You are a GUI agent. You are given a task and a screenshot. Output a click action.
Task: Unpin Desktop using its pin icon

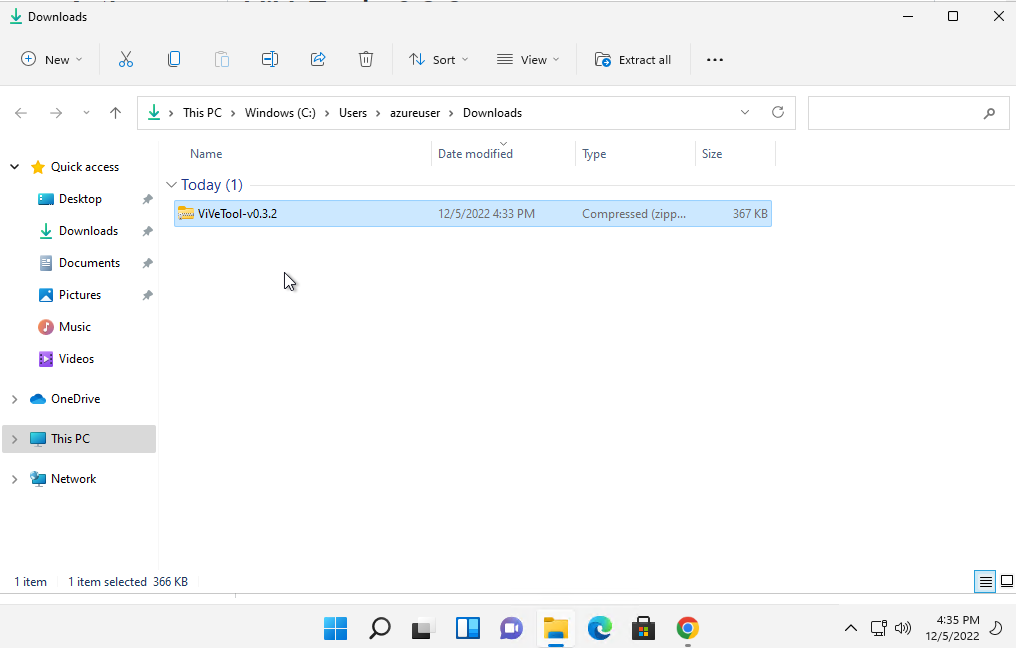148,199
